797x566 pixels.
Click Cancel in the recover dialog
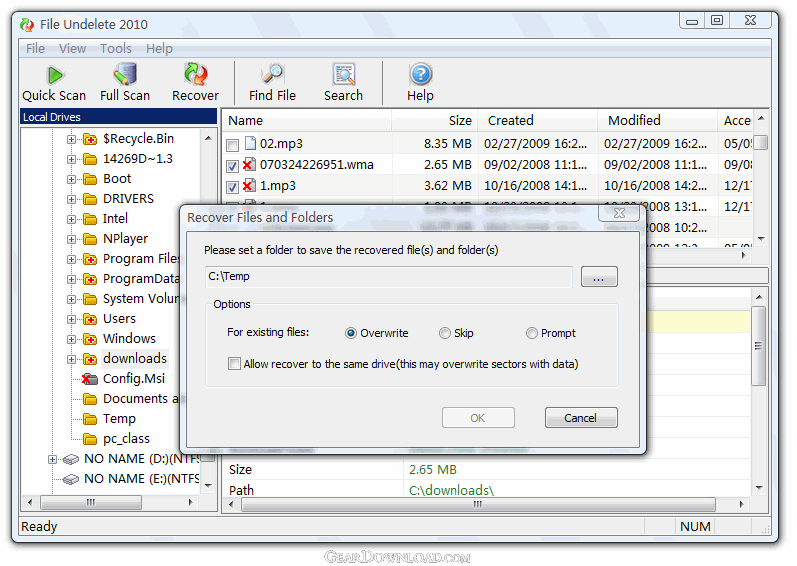coord(581,418)
